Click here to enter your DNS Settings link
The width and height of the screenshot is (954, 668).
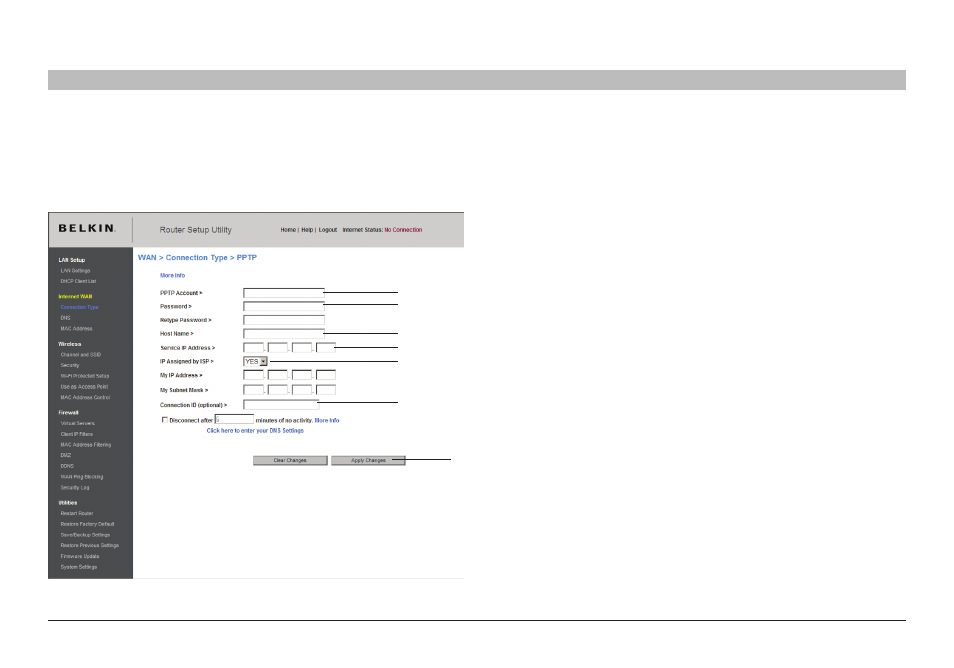coord(255,431)
